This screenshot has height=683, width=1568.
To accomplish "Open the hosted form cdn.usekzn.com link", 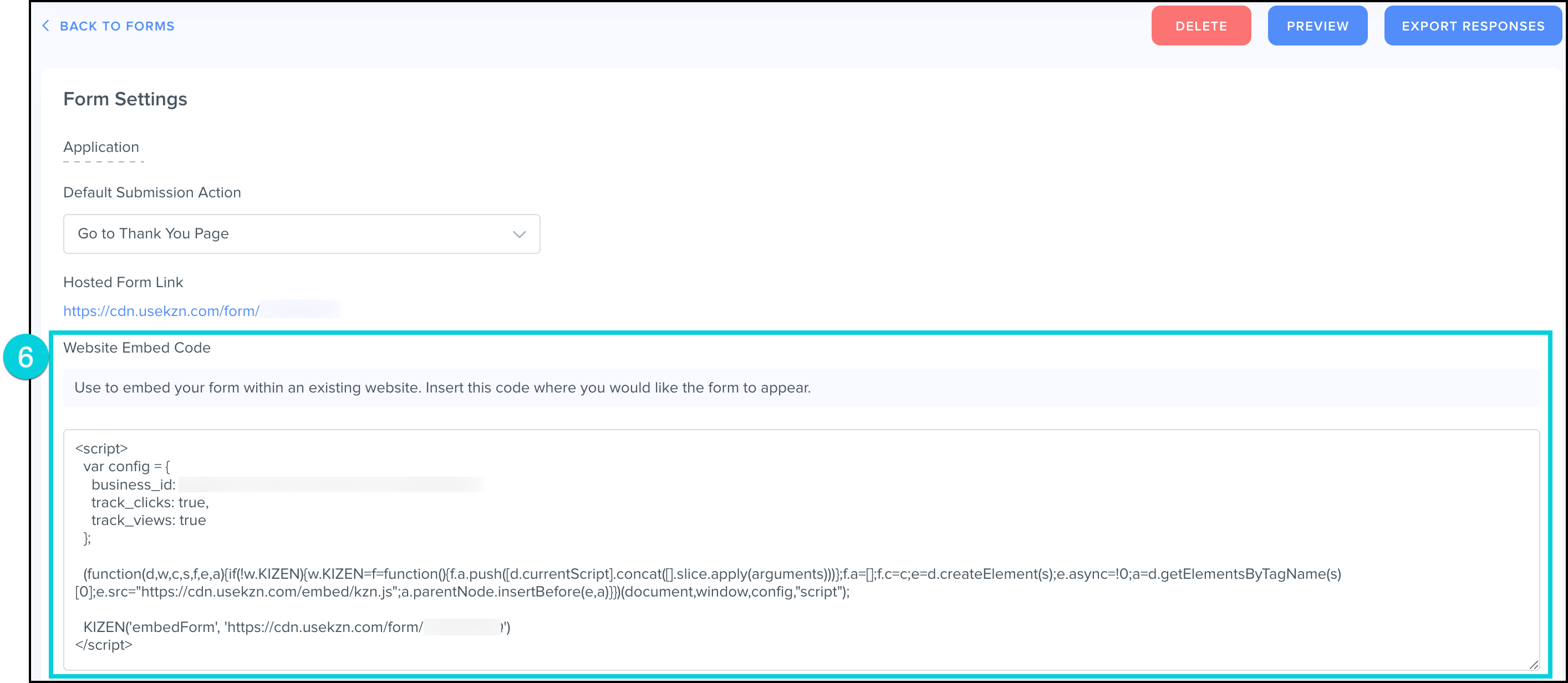I will (x=161, y=311).
